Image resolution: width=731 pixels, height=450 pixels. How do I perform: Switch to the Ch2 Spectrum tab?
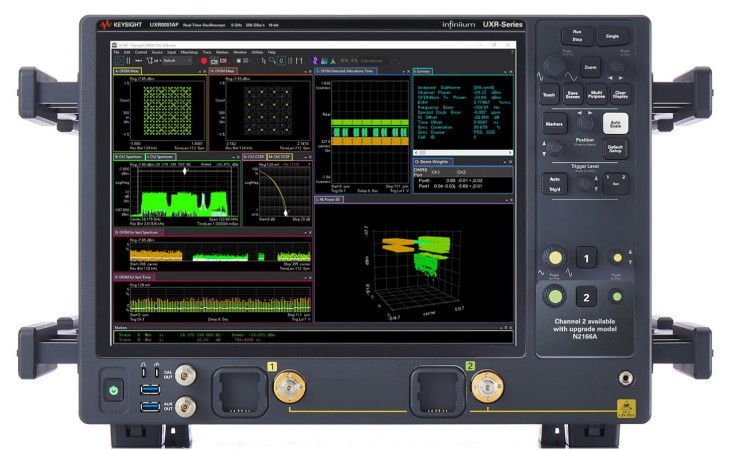[160, 157]
